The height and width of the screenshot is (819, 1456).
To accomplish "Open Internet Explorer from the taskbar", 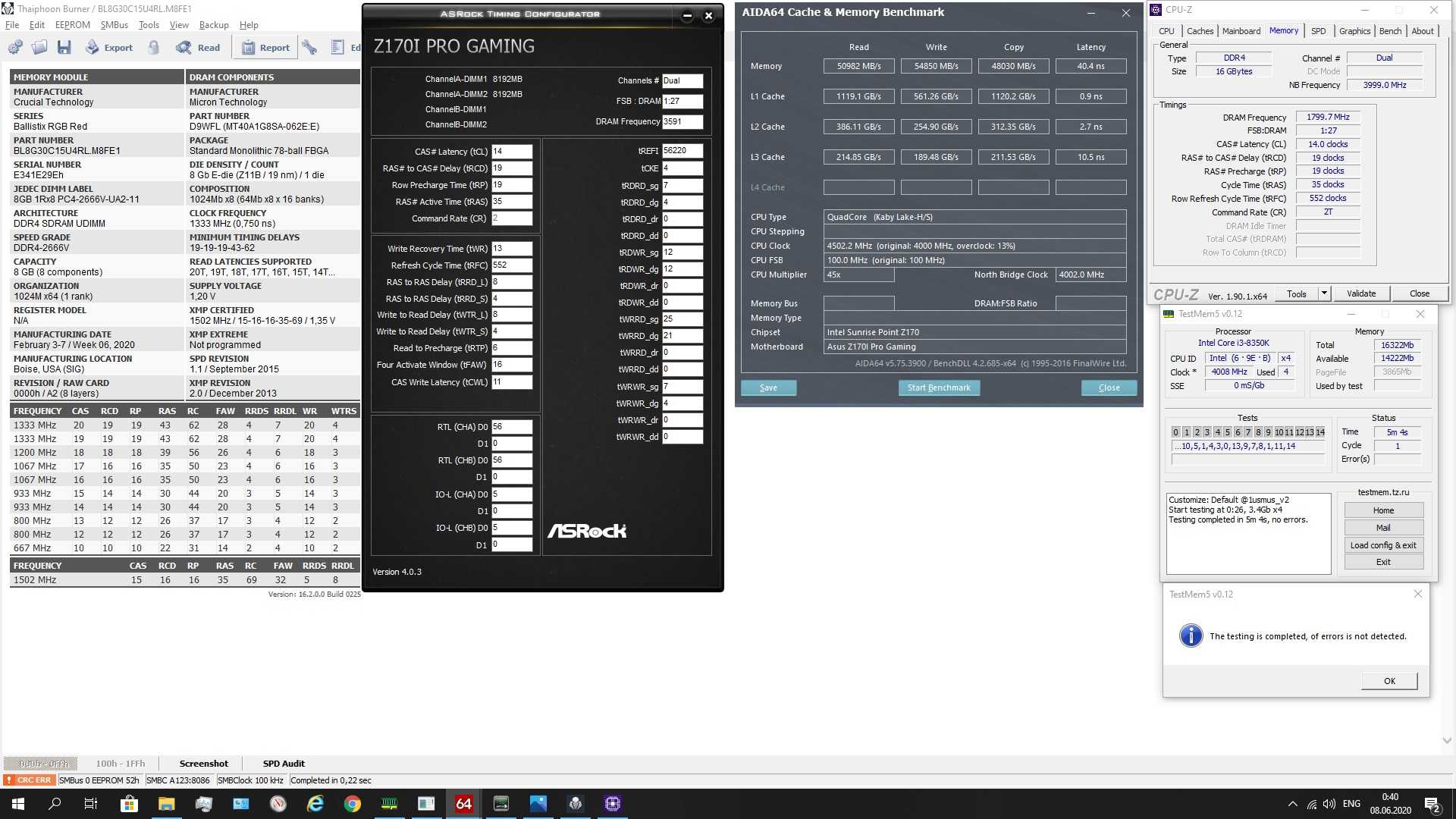I will coord(315,804).
